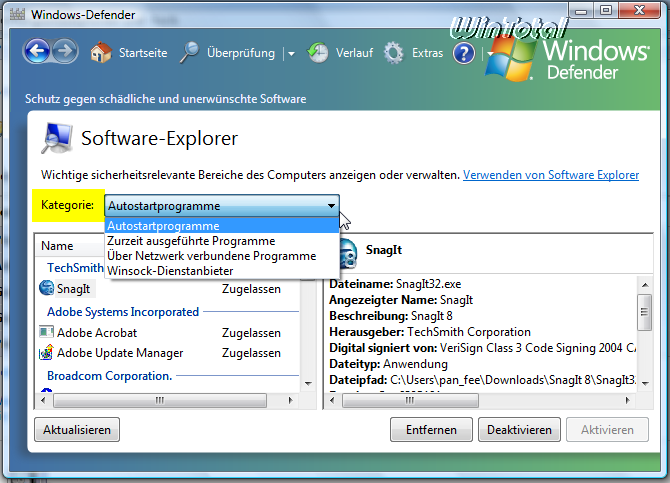Viewport: 670px width, 483px height.
Task: Click the Digital signiert von line
Action: [x=482, y=348]
